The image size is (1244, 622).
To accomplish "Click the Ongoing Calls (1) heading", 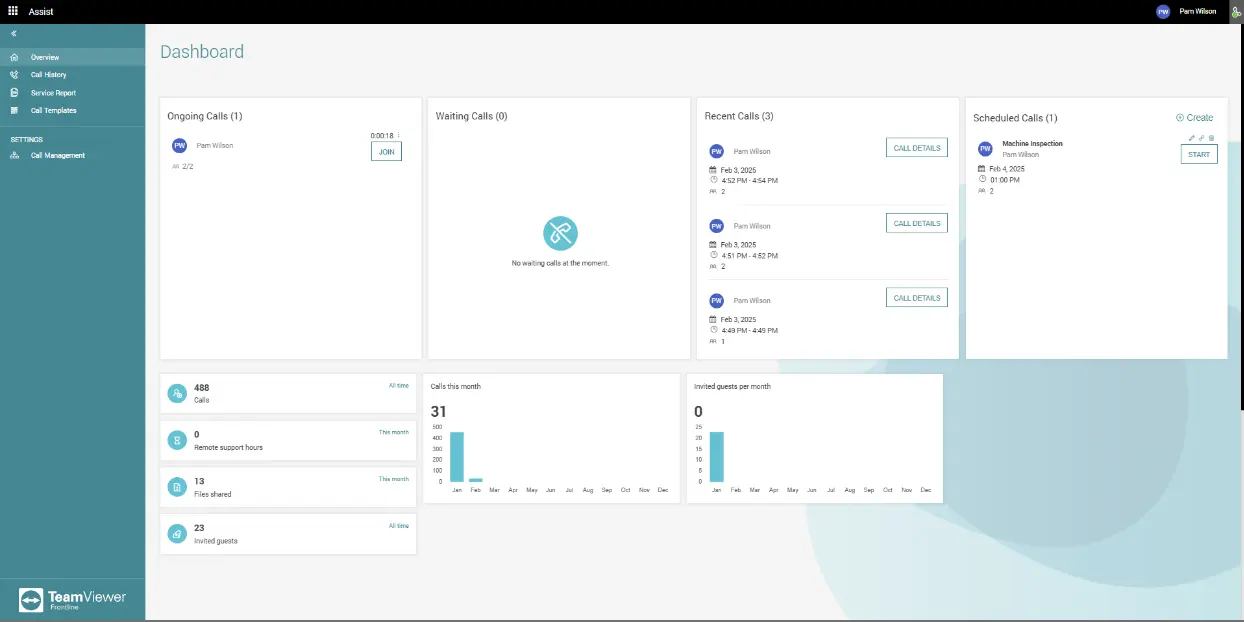I will (x=205, y=117).
